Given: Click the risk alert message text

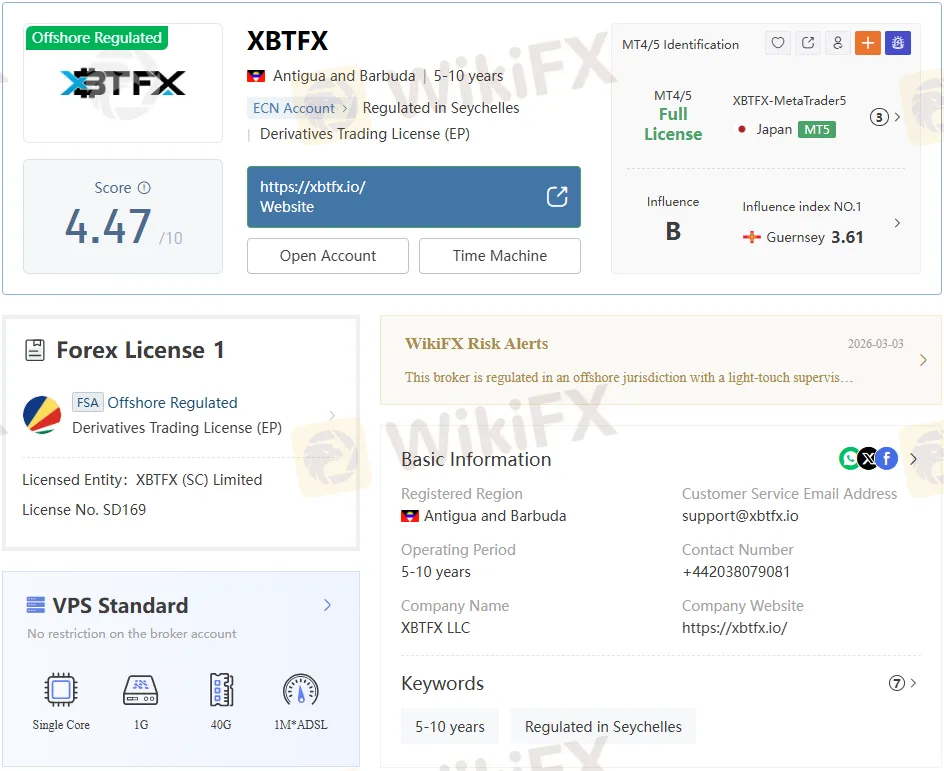Looking at the screenshot, I should pyautogui.click(x=629, y=377).
